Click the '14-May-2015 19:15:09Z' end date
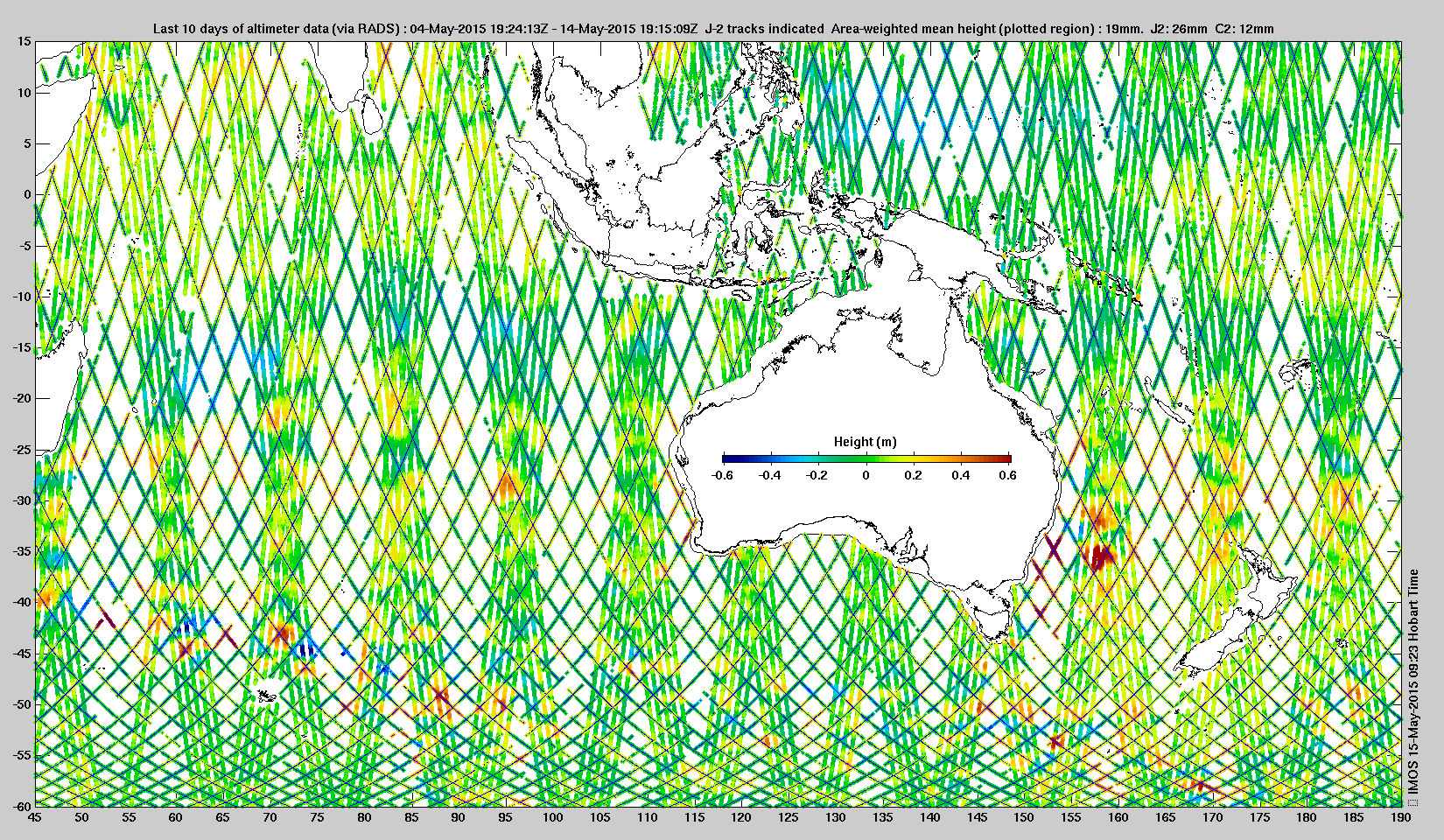Screen dimensions: 1444x840 pyautogui.click(x=627, y=29)
